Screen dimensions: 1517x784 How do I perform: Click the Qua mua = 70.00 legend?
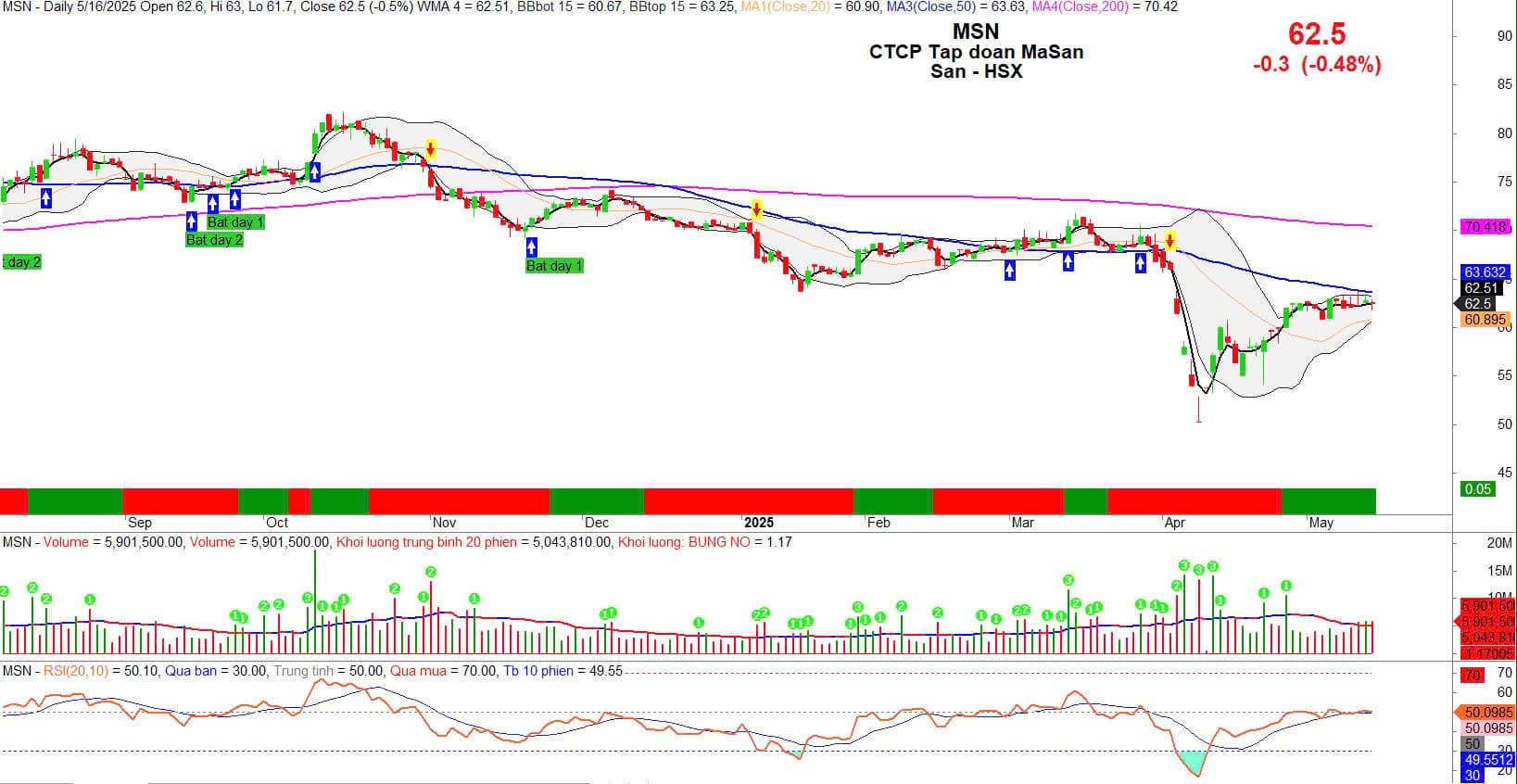442,671
